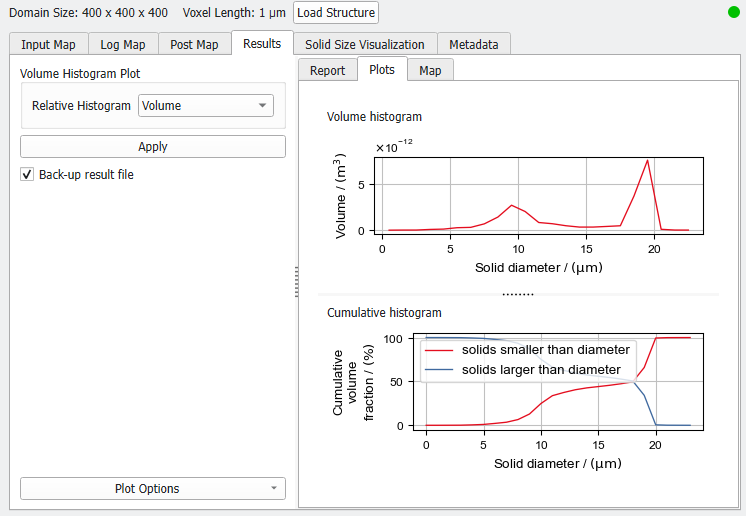Click the 'solids larger than diameter' legend entry
The width and height of the screenshot is (746, 516).
click(522, 370)
